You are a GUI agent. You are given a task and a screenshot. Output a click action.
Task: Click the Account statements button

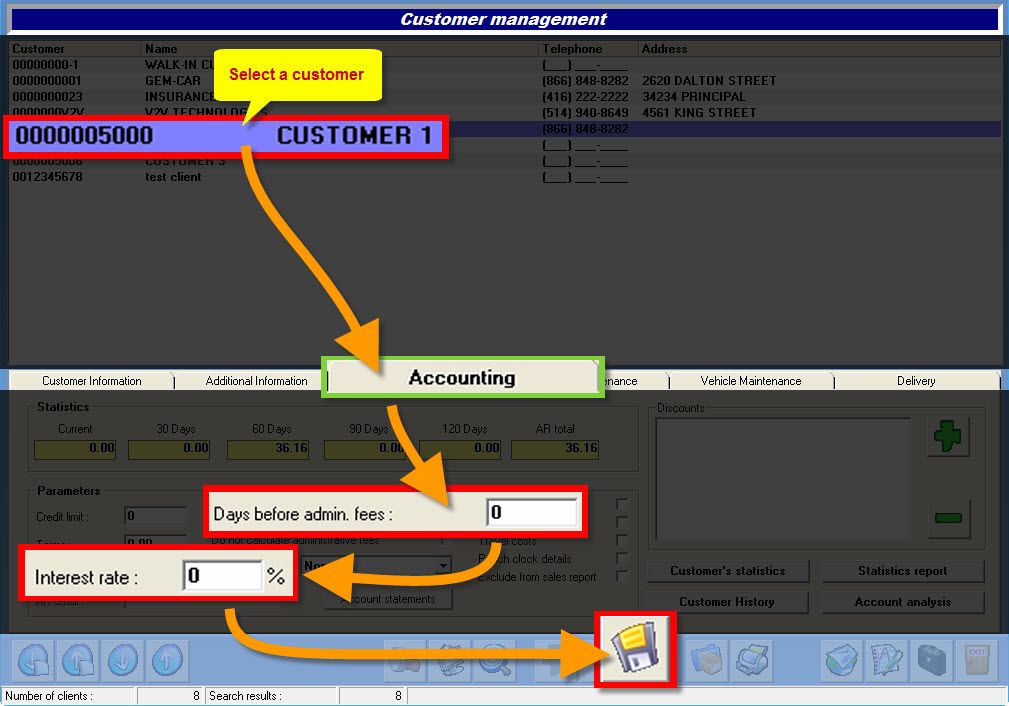[388, 599]
